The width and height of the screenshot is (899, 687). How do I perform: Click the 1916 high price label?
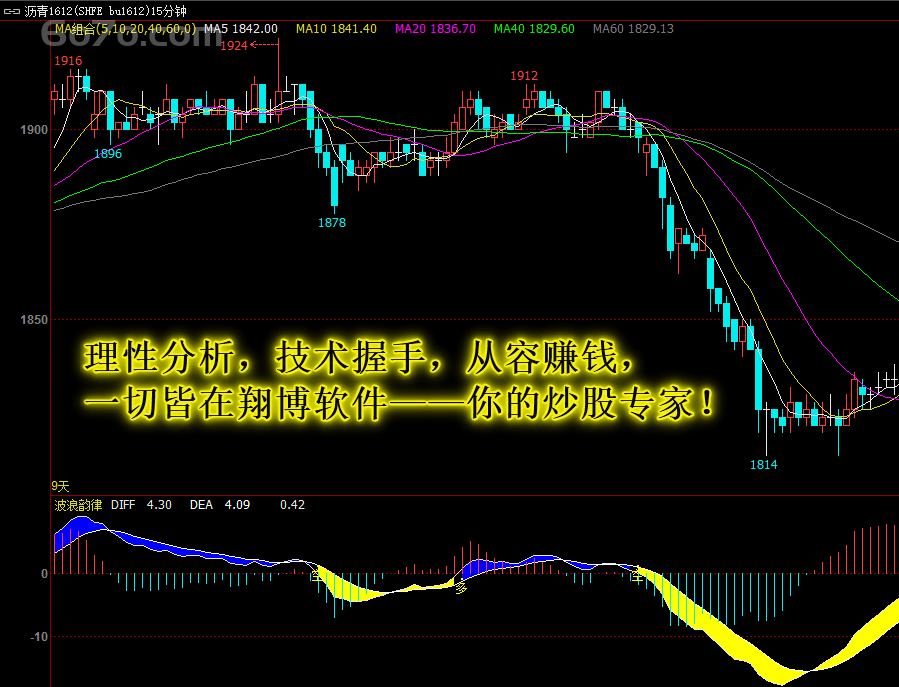(68, 61)
